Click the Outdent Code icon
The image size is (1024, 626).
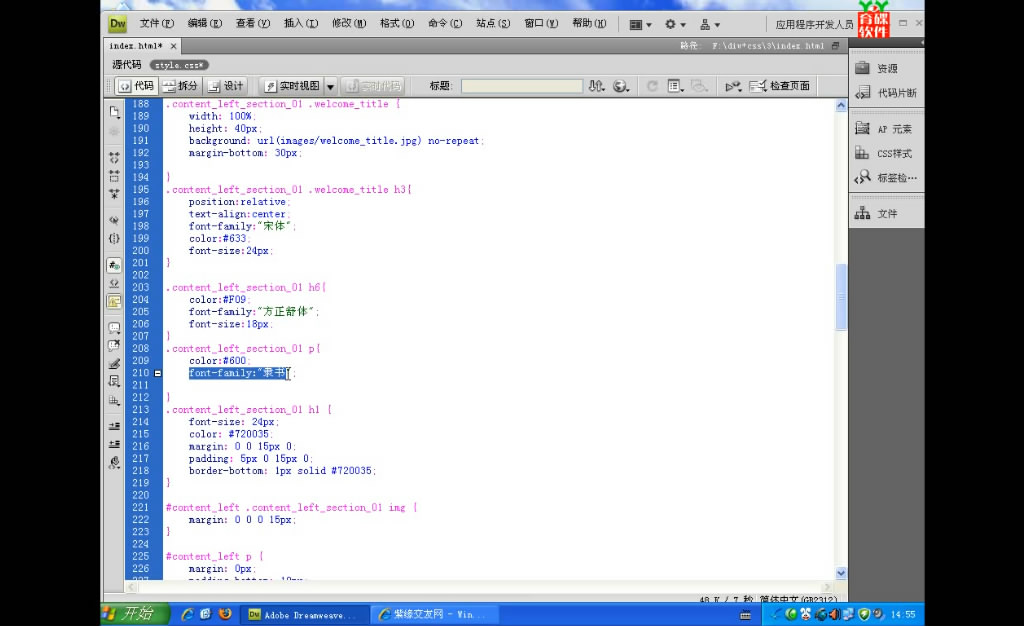coord(114,444)
